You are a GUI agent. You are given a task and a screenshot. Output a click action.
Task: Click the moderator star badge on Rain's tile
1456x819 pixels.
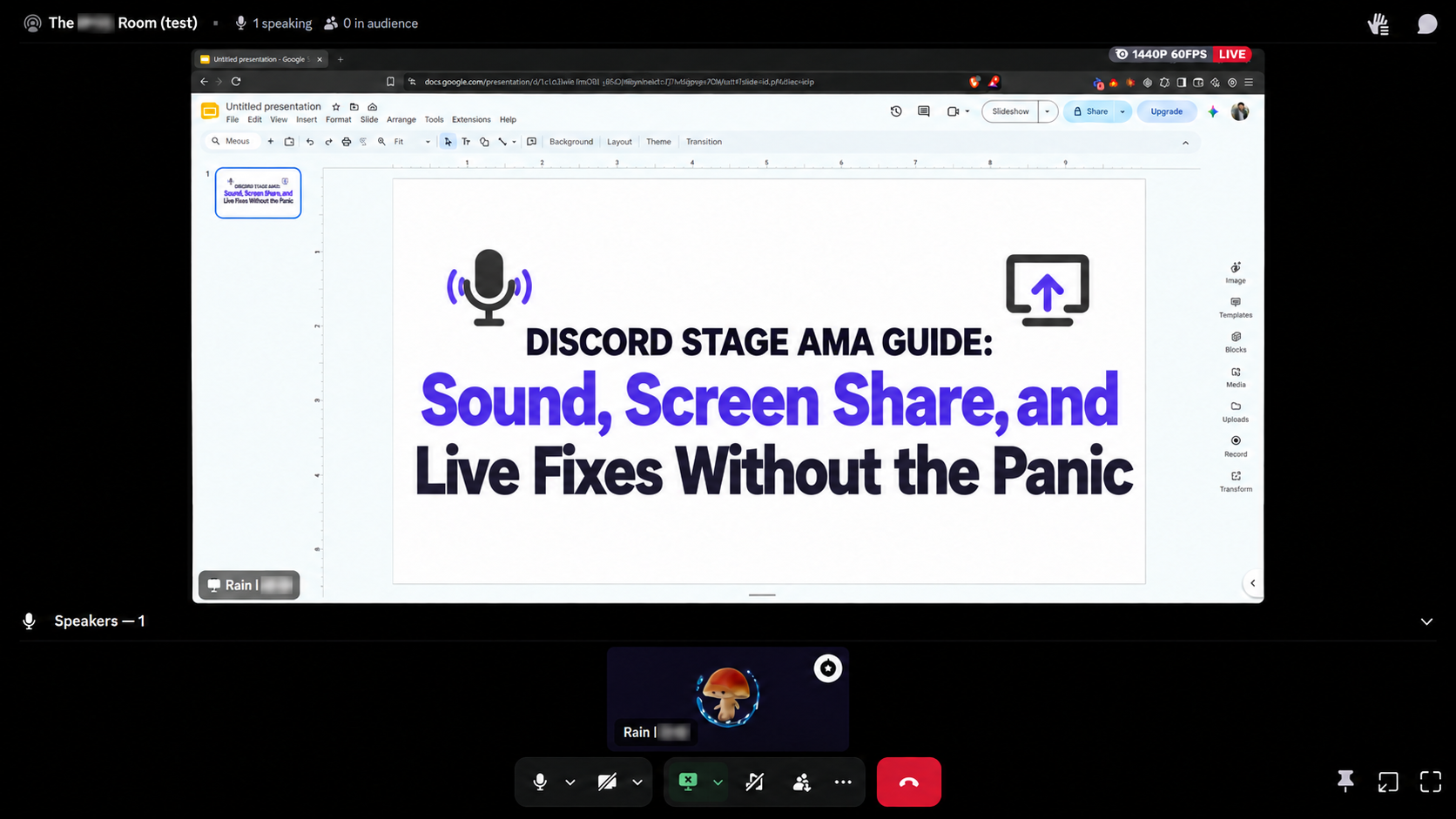[827, 668]
